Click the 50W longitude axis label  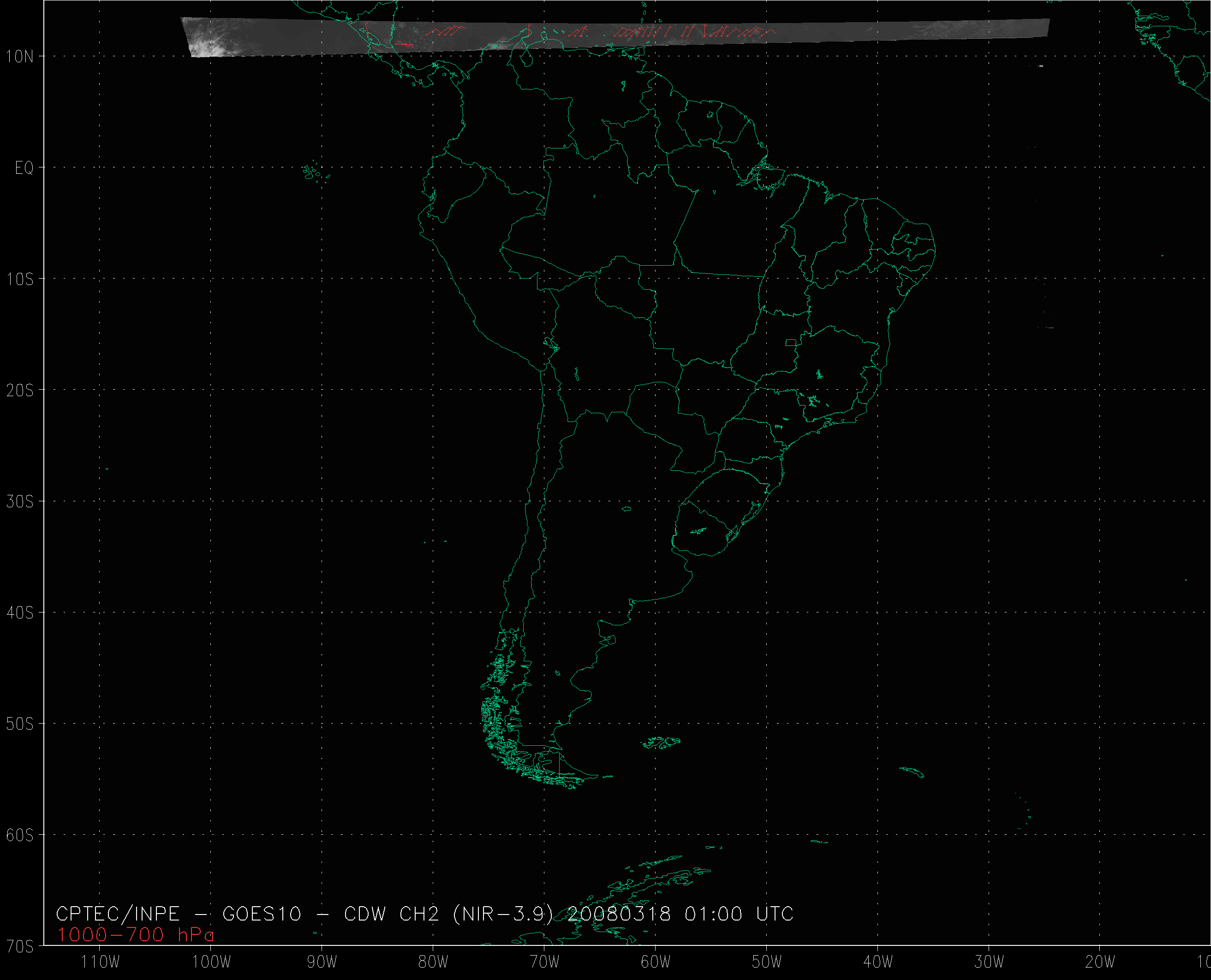[767, 962]
